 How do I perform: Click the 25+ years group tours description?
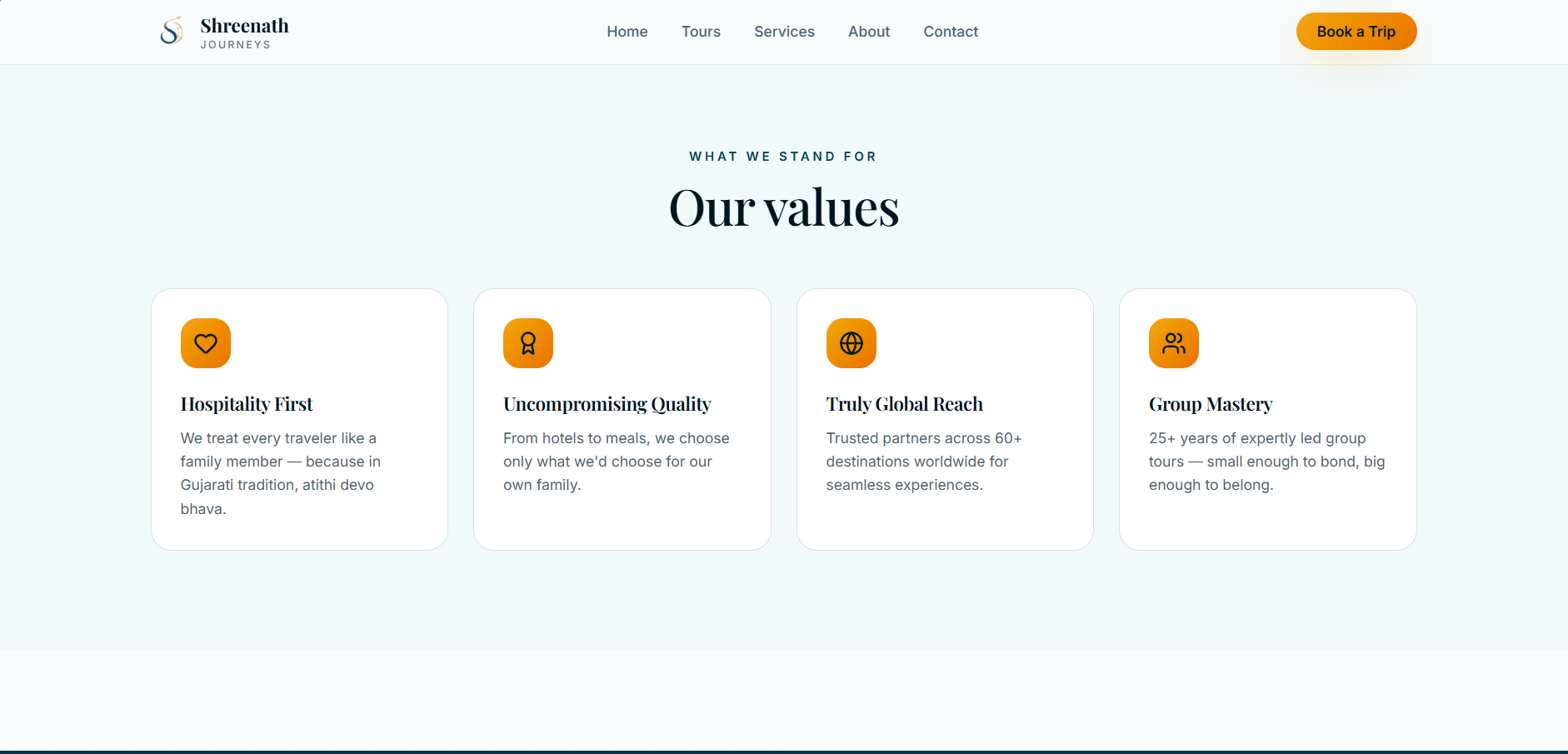pyautogui.click(x=1266, y=462)
